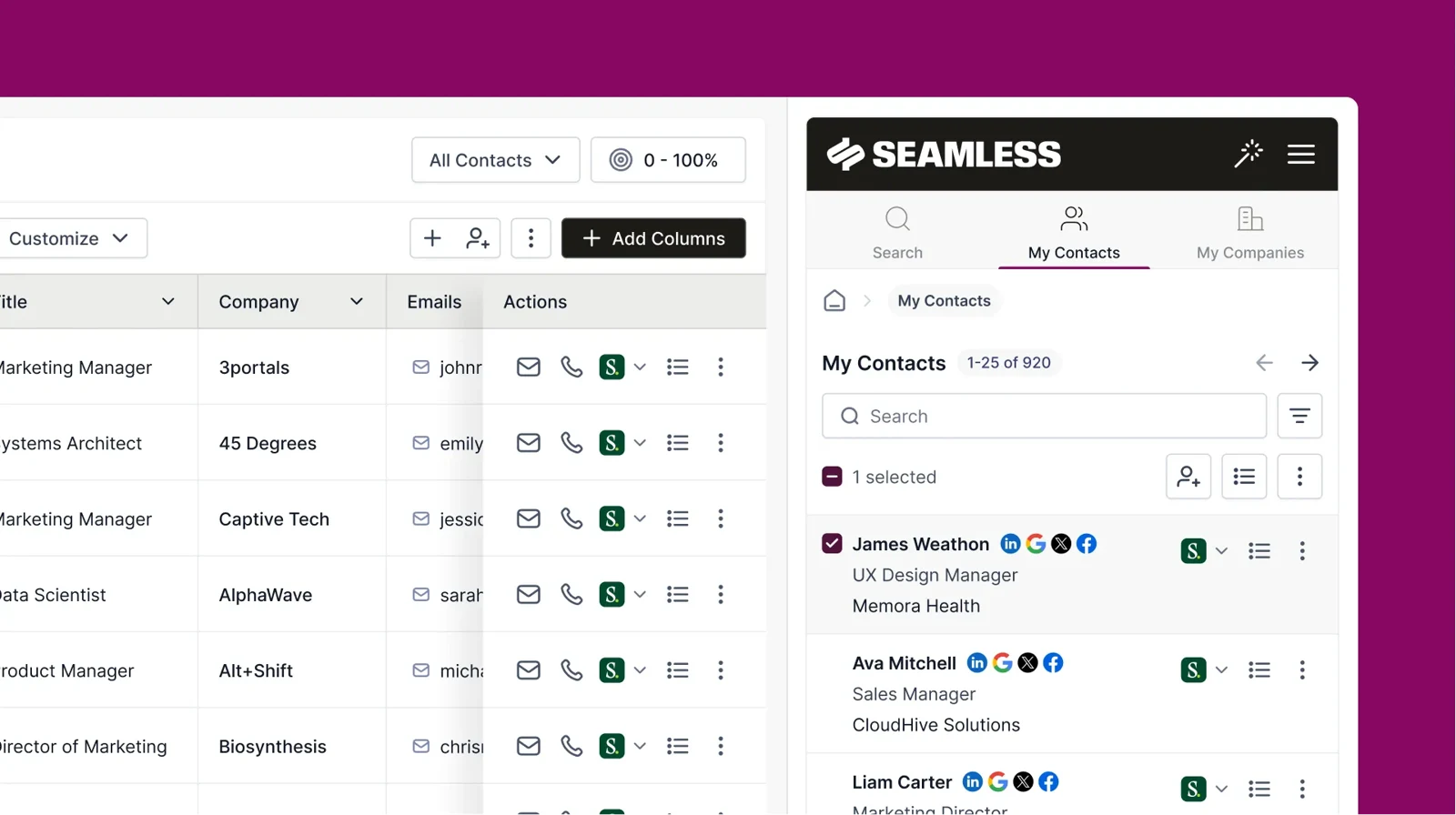Click the Biosynthesis company cell
Screen dimensions: 1456x815
tap(291, 747)
